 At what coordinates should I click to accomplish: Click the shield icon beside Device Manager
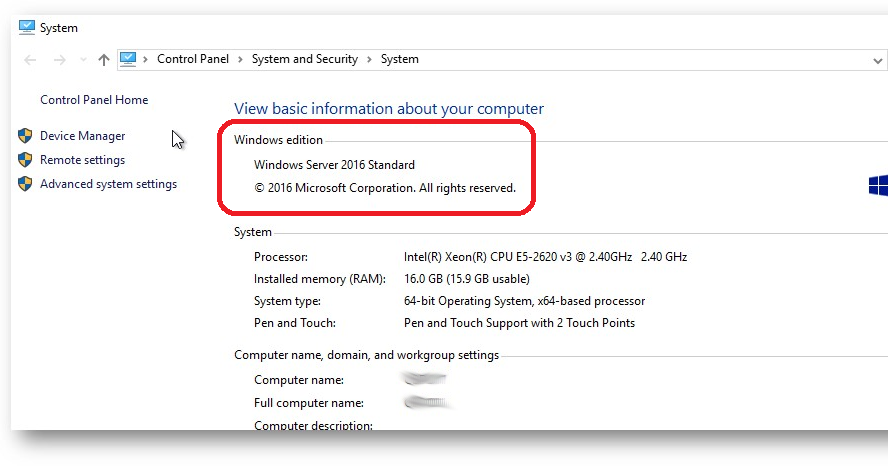click(x=25, y=136)
